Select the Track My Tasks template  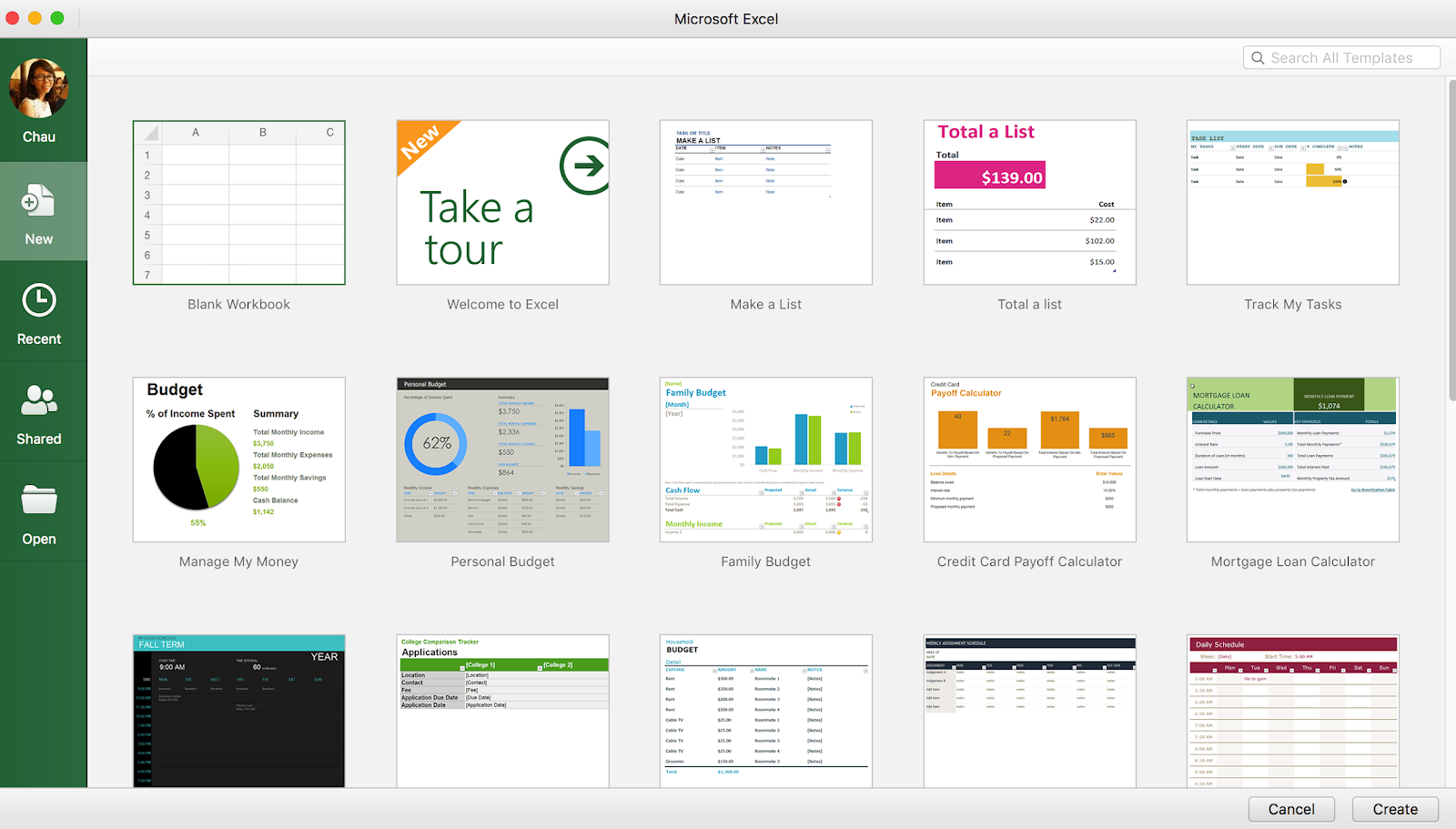[x=1293, y=203]
